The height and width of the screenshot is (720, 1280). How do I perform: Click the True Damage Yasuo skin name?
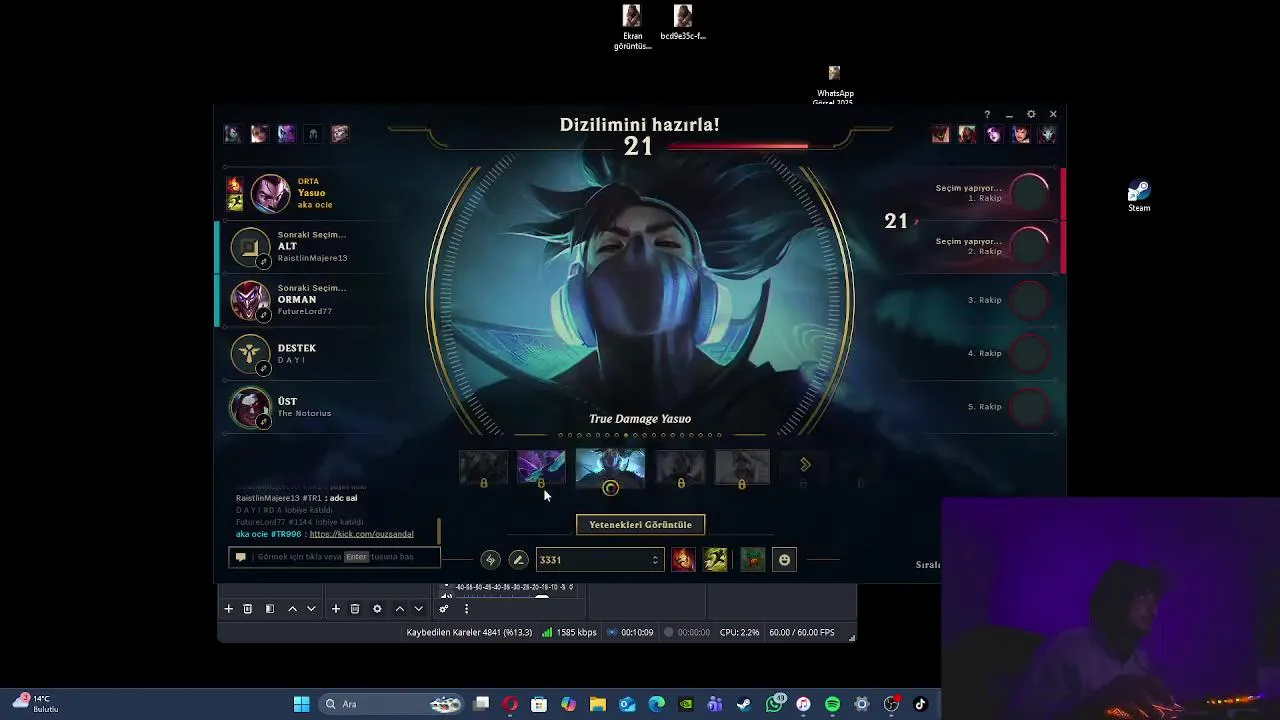[x=640, y=419]
